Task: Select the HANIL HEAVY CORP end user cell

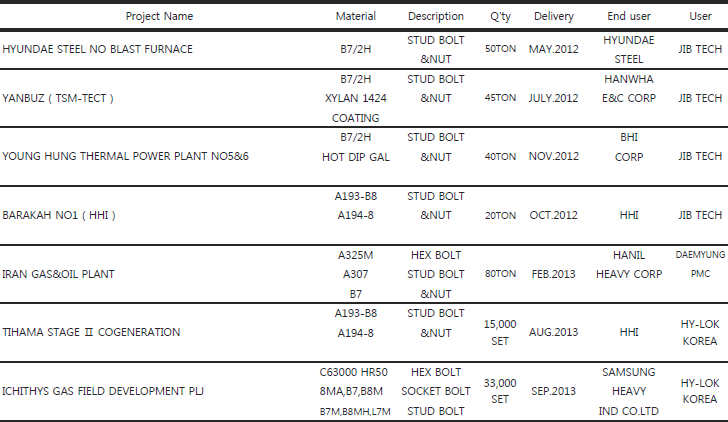Action: 629,265
